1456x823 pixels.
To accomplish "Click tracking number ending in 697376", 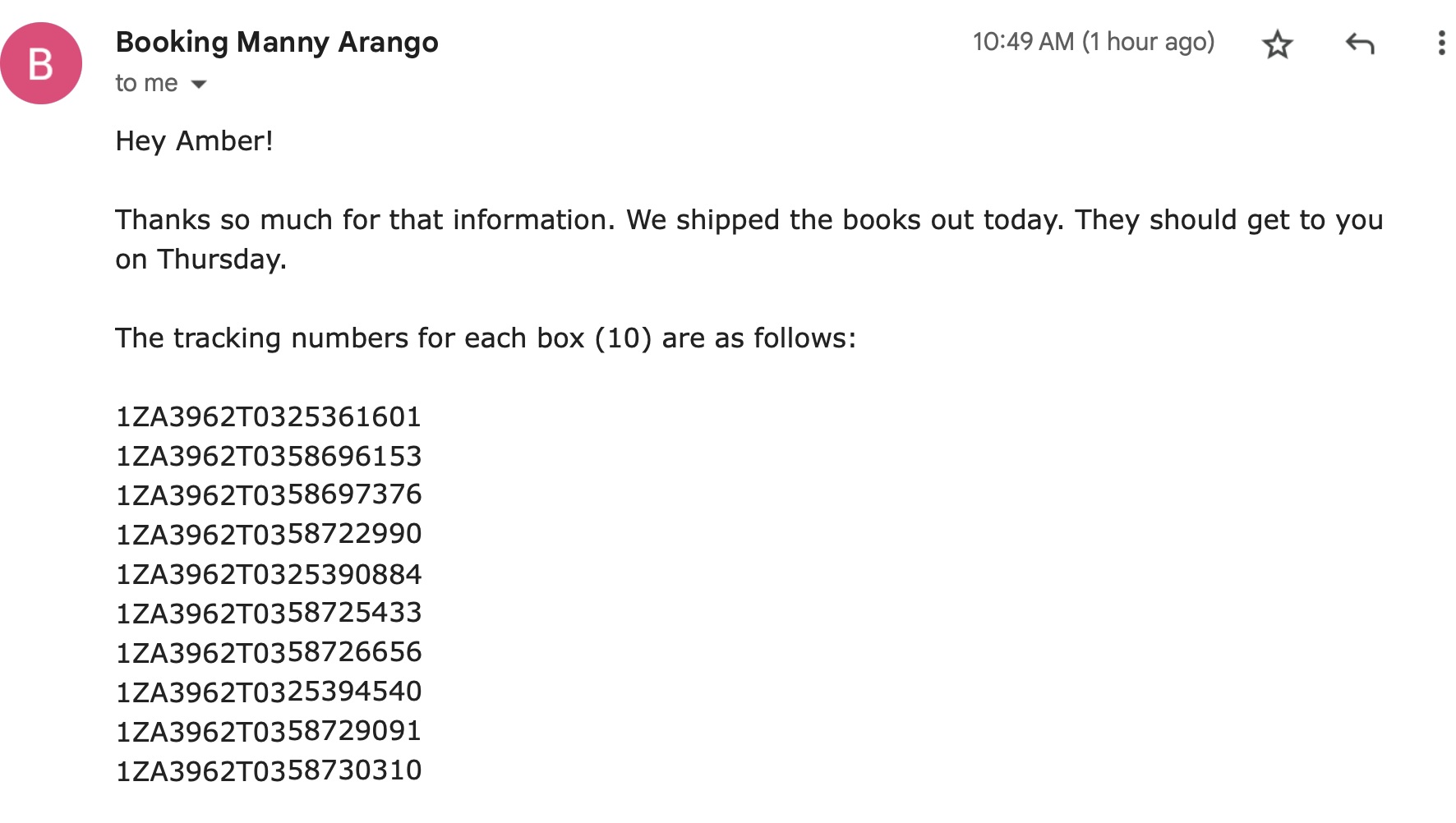I will click(x=268, y=494).
